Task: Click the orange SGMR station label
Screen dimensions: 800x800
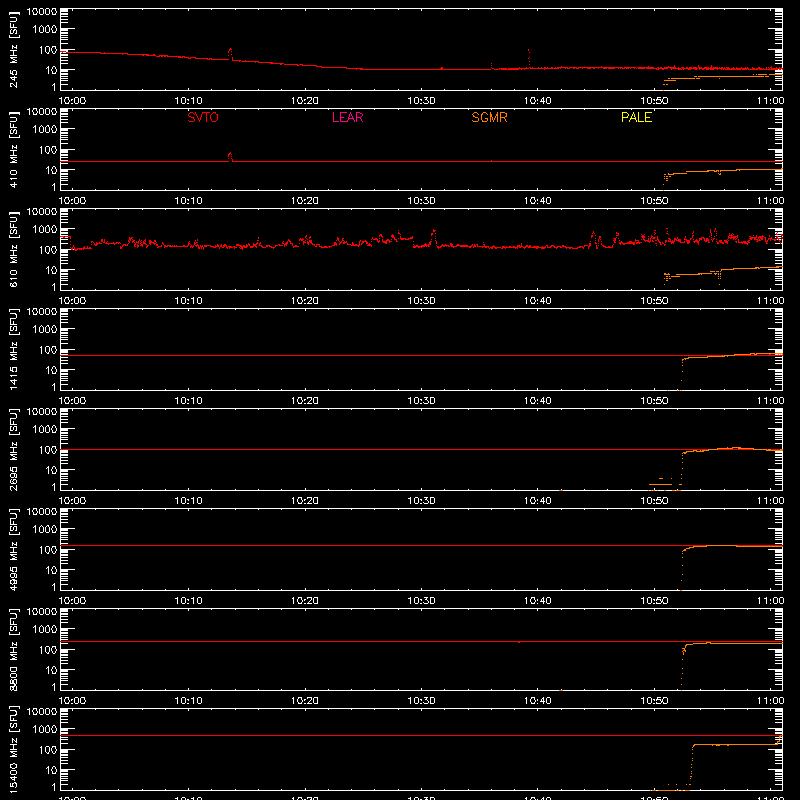Action: point(489,117)
